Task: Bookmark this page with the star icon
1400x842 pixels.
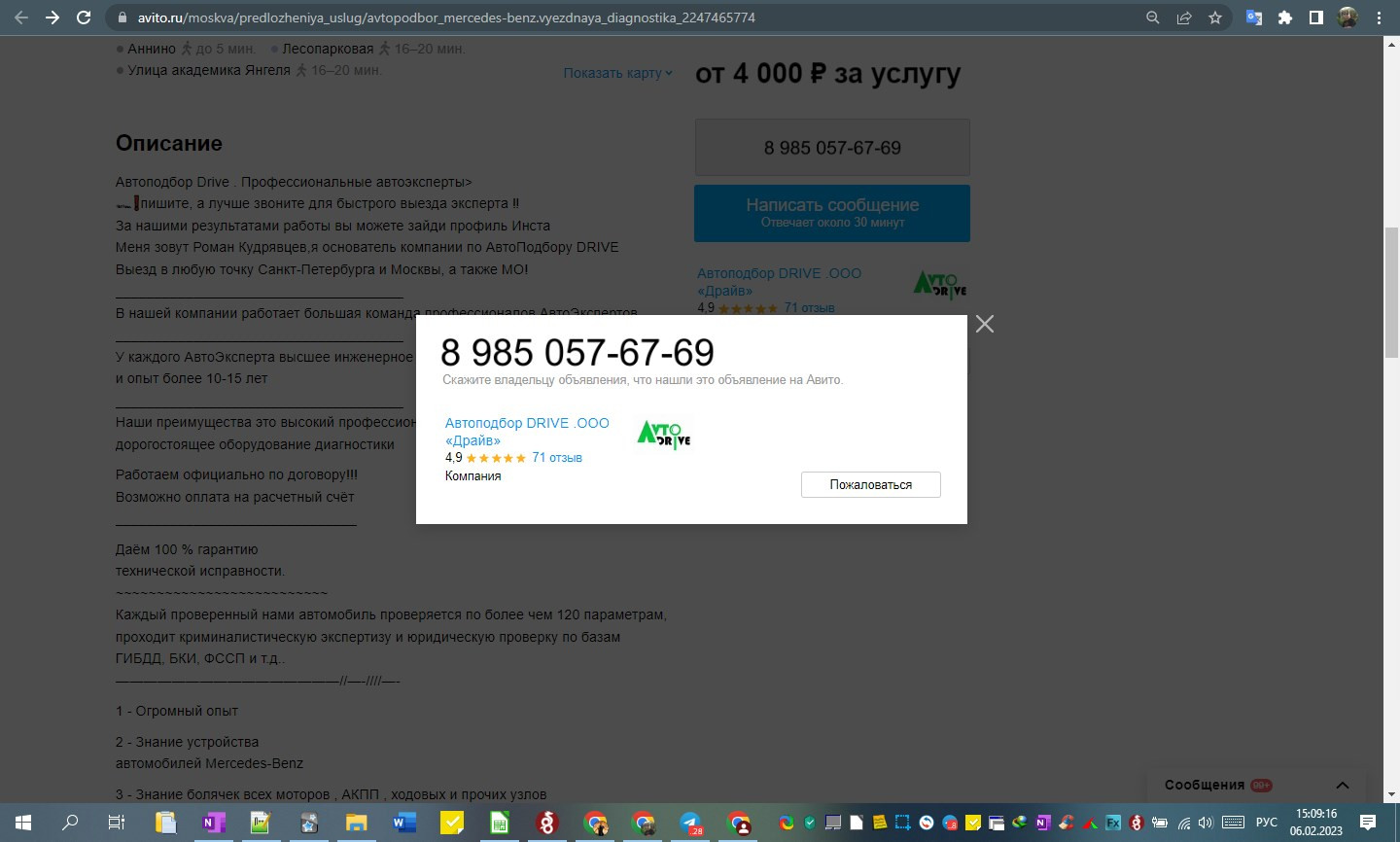Action: point(1215,18)
